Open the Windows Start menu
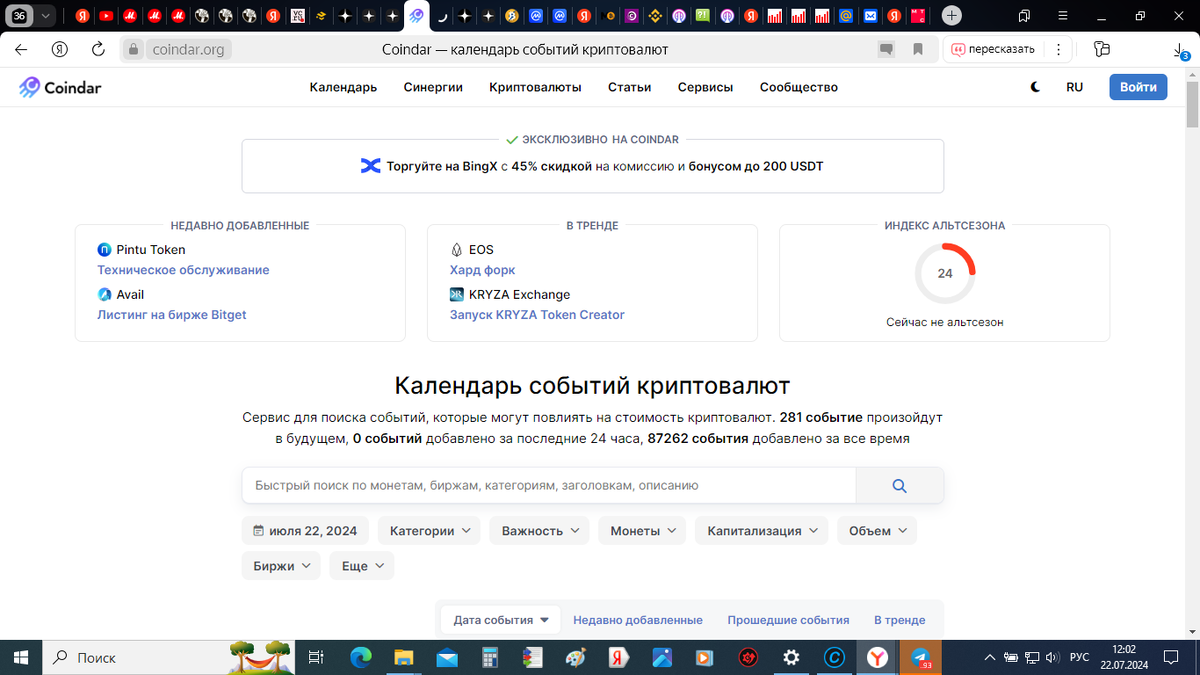1200x675 pixels. (22, 657)
